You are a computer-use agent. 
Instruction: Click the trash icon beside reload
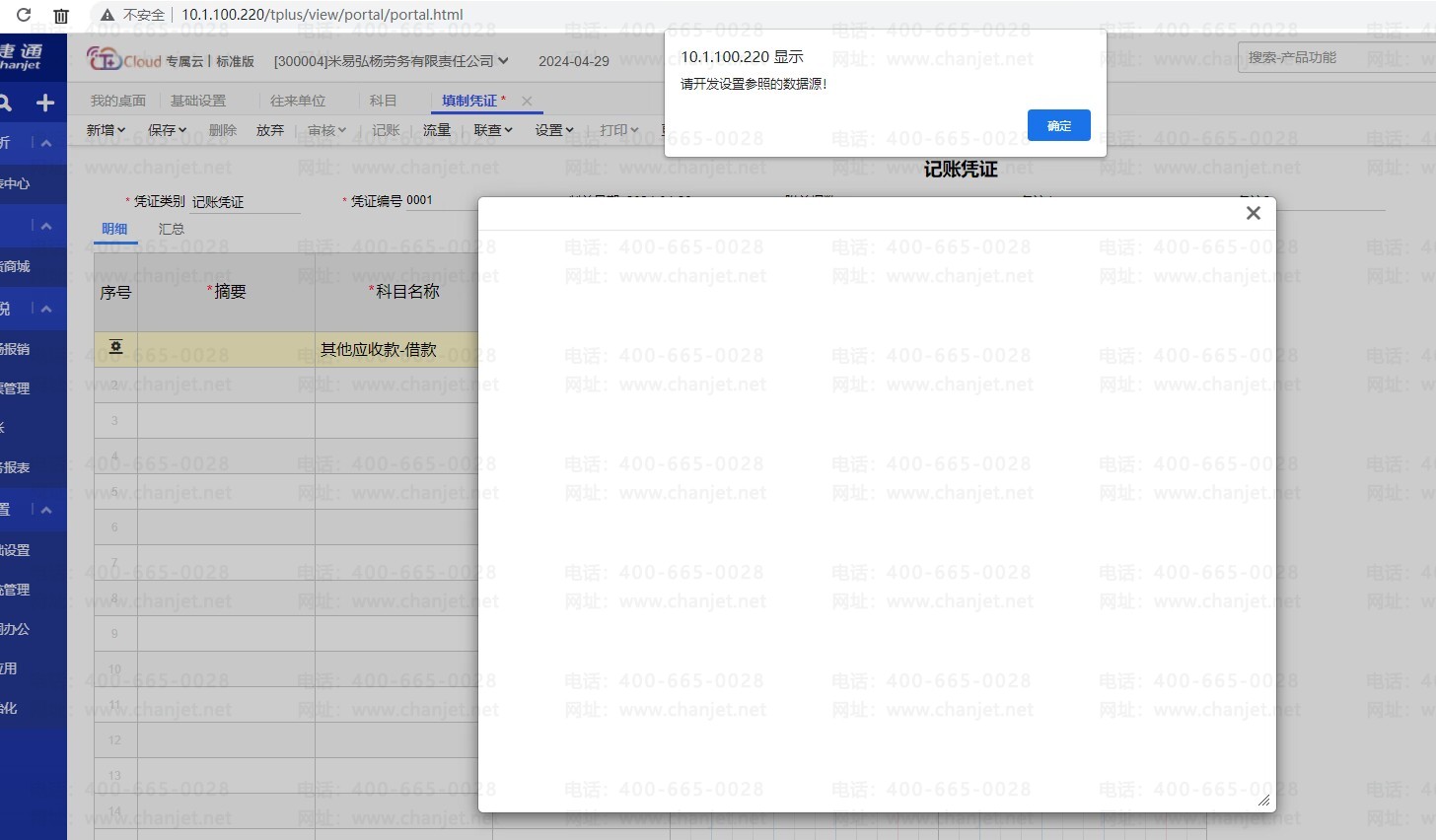pyautogui.click(x=61, y=16)
